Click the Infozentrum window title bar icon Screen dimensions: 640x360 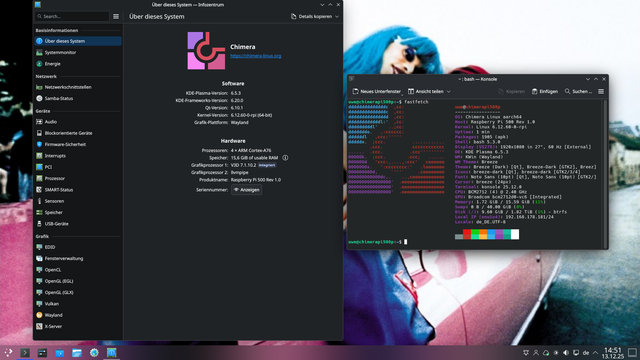coord(38,4)
